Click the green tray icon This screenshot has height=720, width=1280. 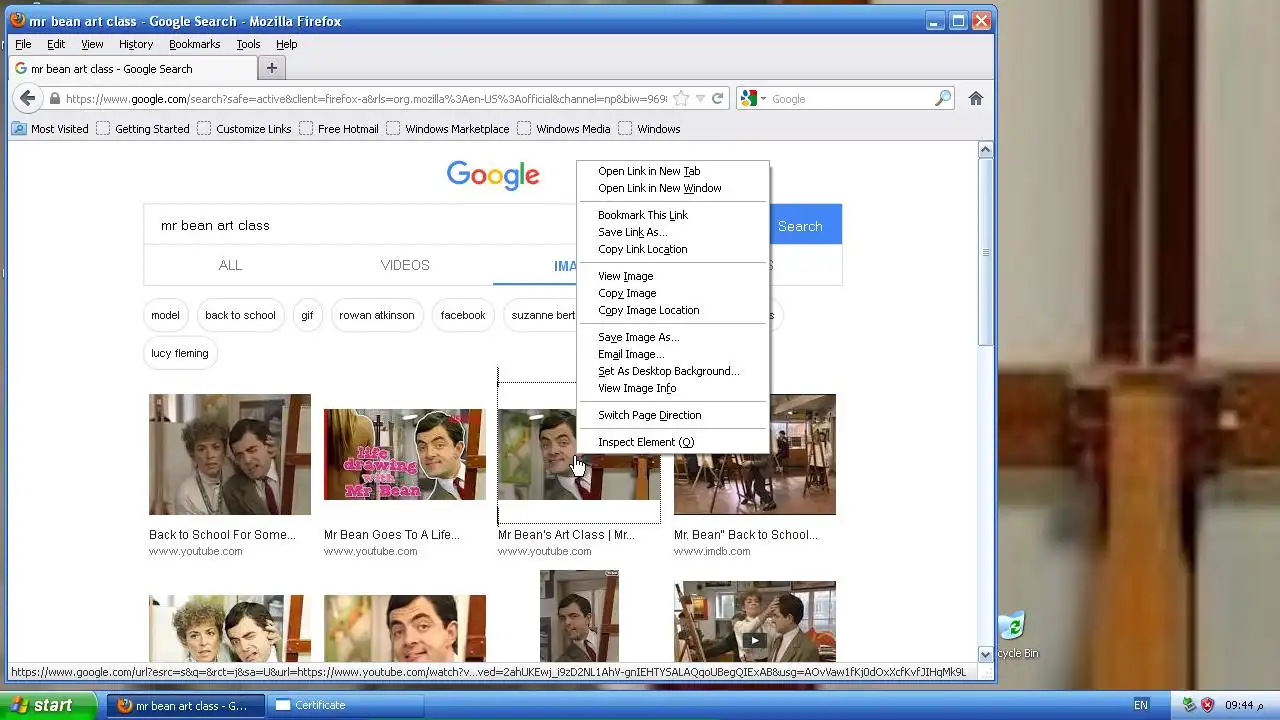[1189, 705]
